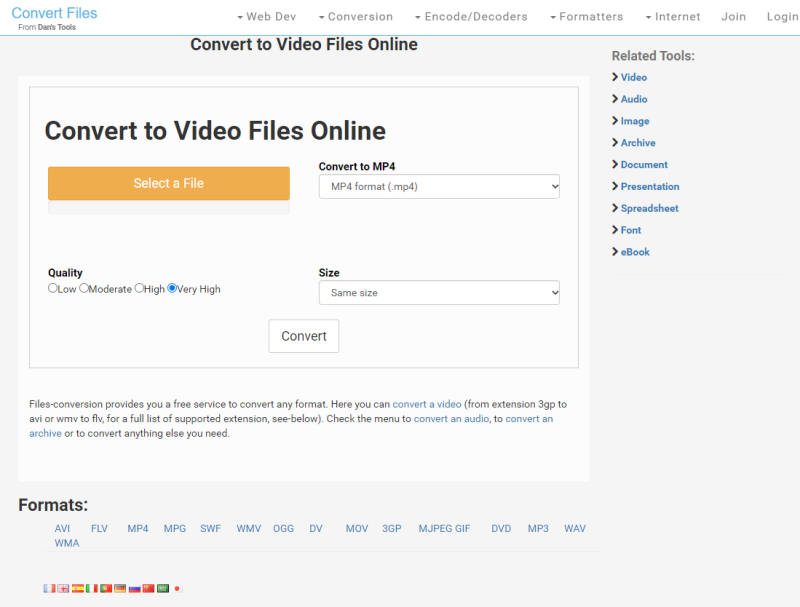Choose the Chinese flag icon

(x=148, y=588)
